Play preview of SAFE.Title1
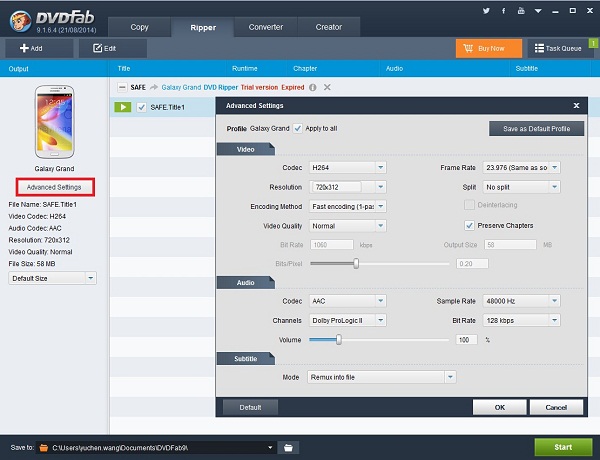The image size is (600, 460). tap(123, 107)
